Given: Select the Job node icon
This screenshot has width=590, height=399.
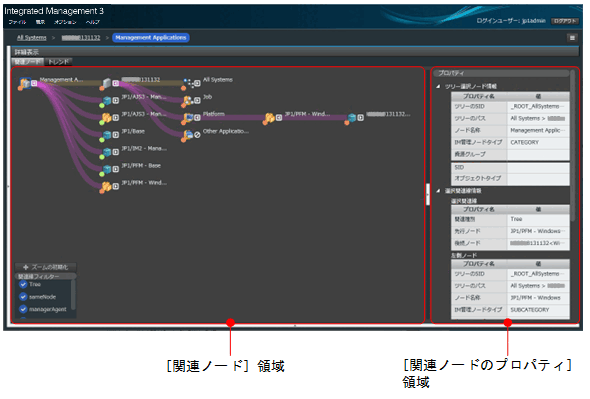Looking at the screenshot, I should coord(188,101).
